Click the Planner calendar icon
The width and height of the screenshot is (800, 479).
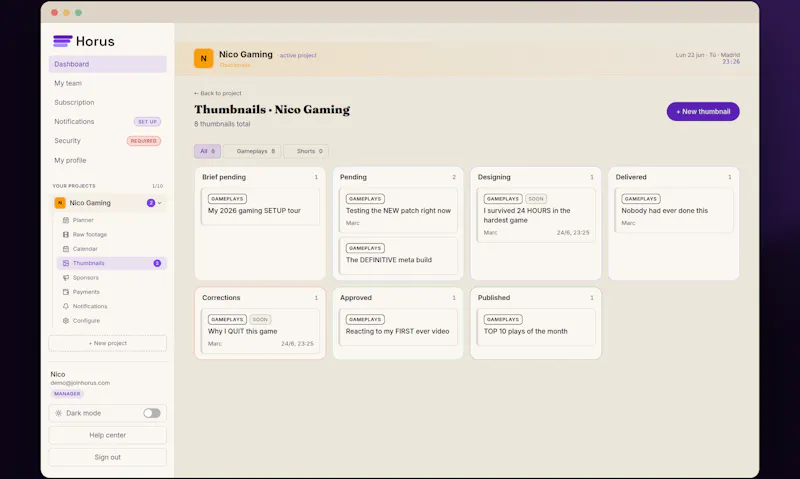(x=66, y=220)
